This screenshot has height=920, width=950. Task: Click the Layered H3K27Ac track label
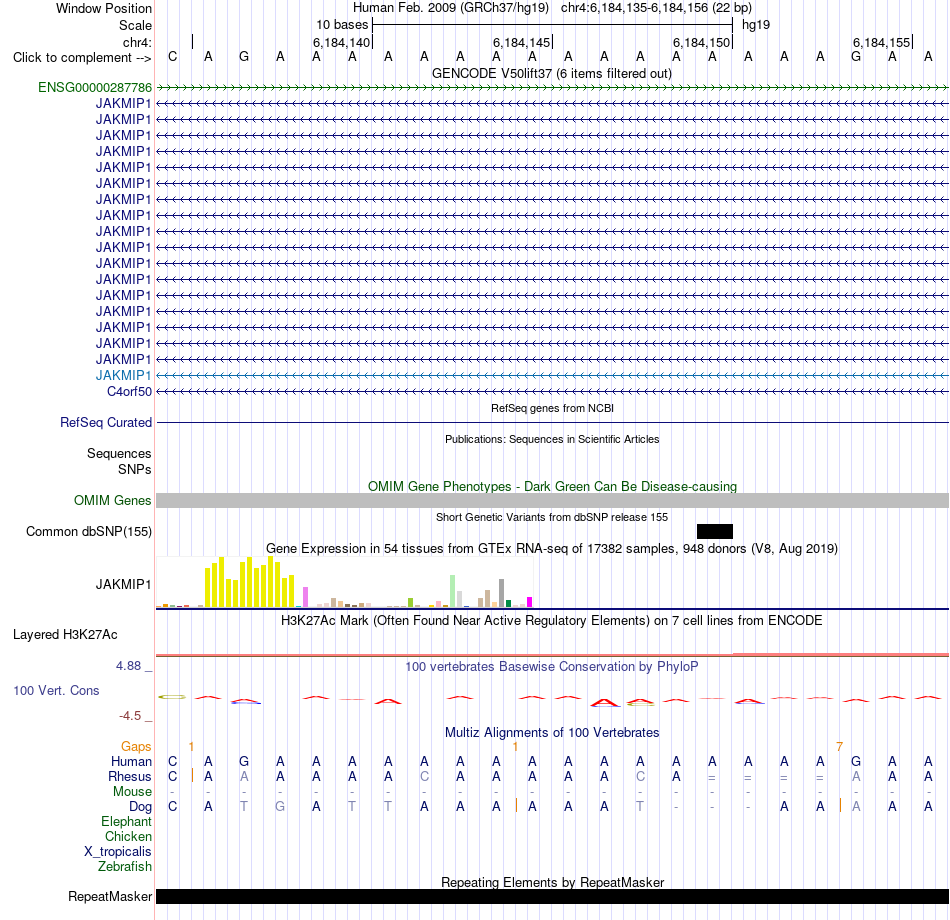click(65, 635)
